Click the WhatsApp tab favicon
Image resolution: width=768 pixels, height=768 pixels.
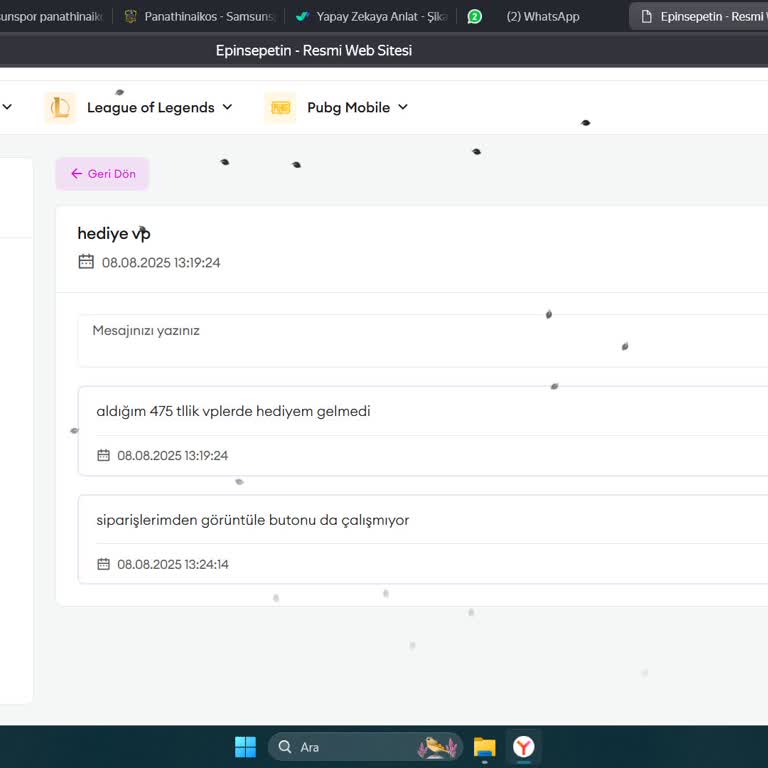(475, 17)
